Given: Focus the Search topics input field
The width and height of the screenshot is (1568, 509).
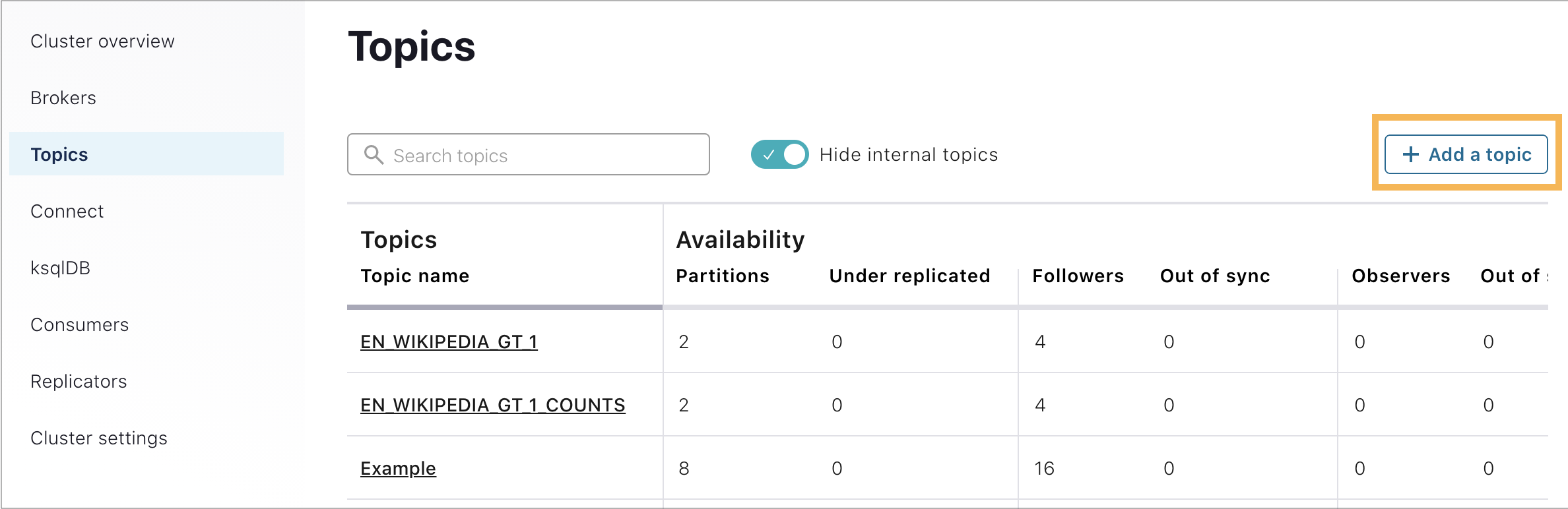Looking at the screenshot, I should click(x=541, y=155).
